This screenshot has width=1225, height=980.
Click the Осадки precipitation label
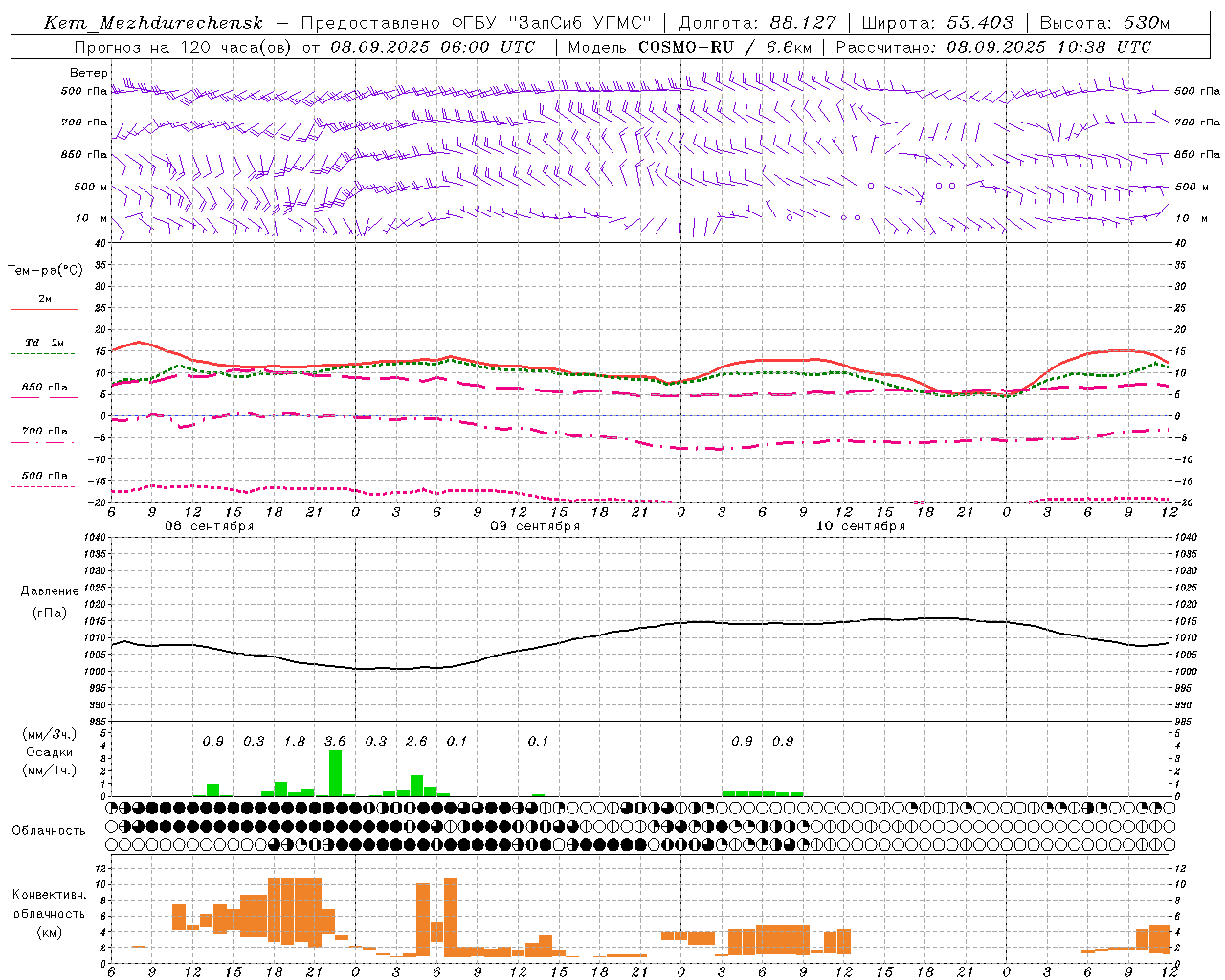pos(49,752)
